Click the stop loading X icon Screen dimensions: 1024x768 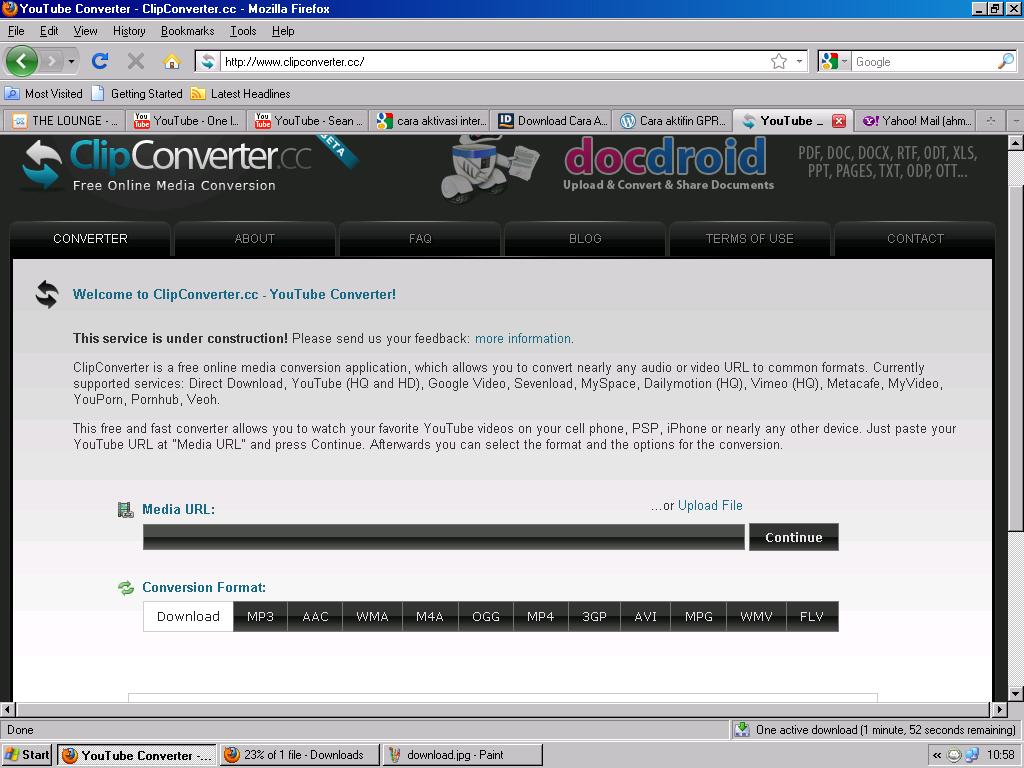coord(136,61)
